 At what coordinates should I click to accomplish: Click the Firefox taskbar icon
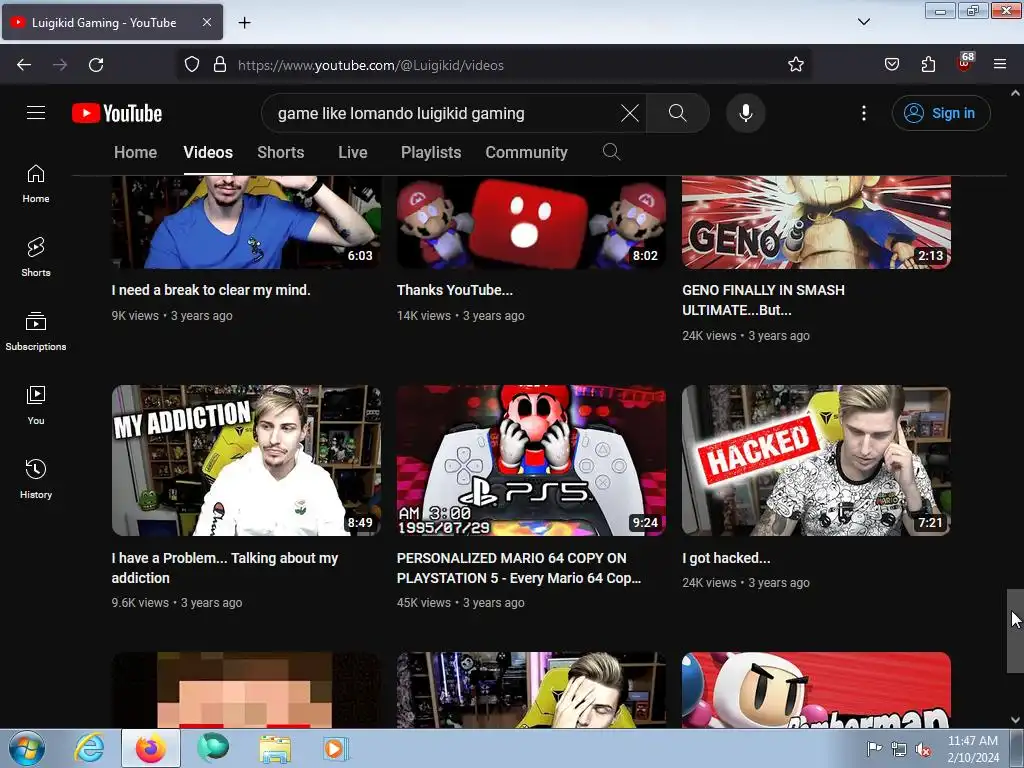151,748
